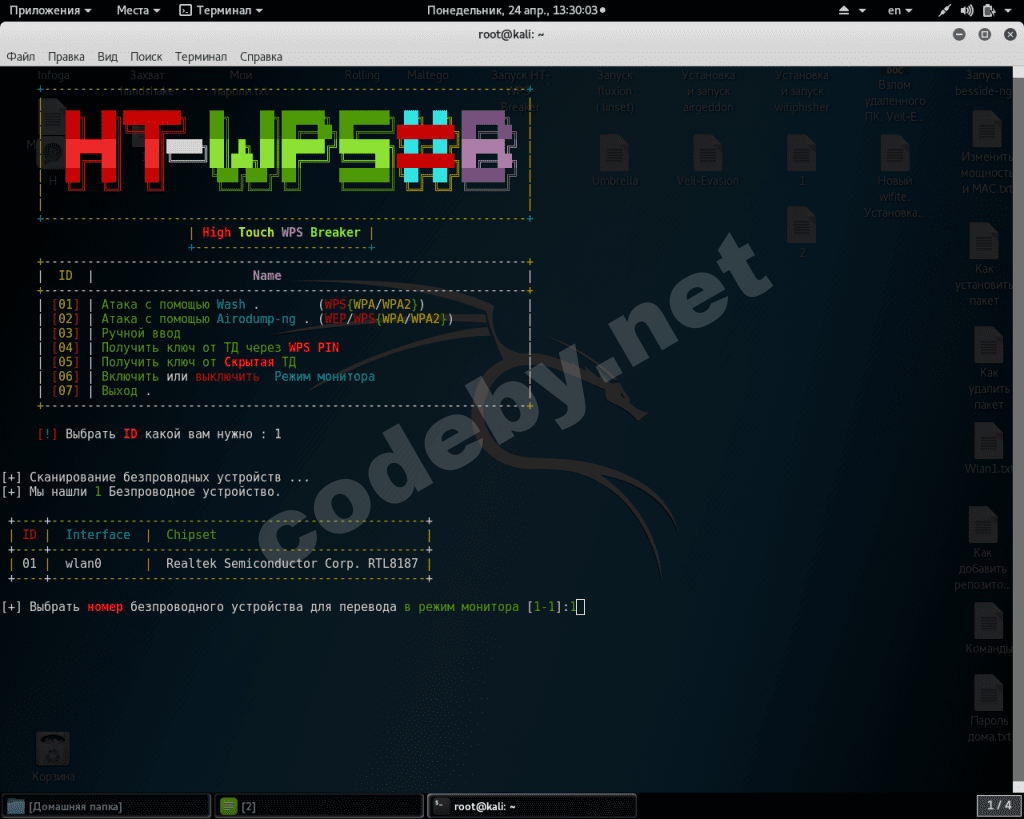This screenshot has width=1024, height=819.
Task: Select the Как установить пакет desktop file
Action: (984, 265)
